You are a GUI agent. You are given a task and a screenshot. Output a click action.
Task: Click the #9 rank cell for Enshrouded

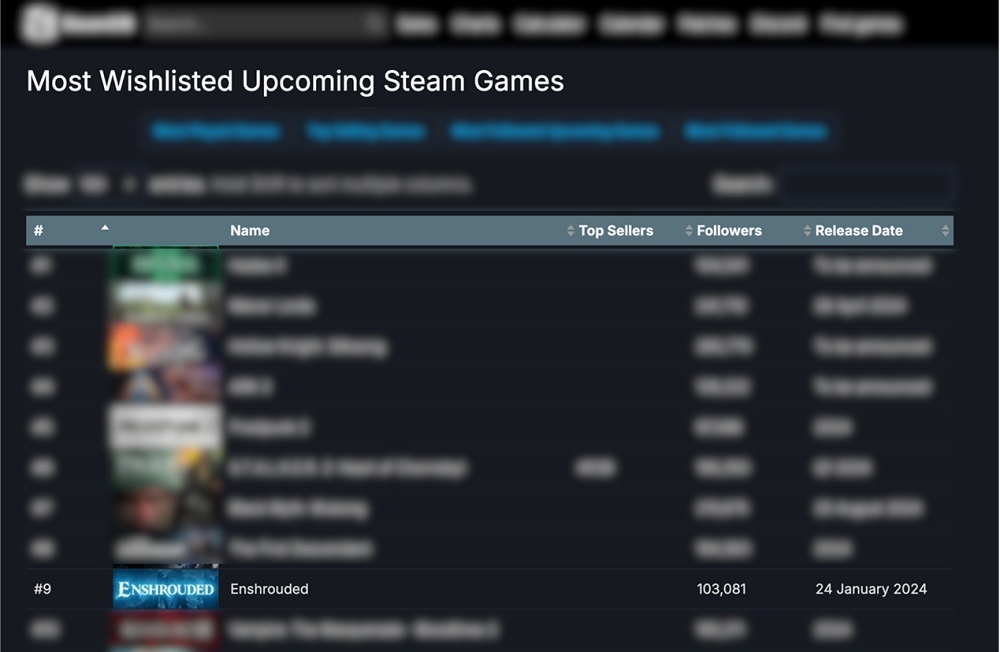tap(42, 589)
